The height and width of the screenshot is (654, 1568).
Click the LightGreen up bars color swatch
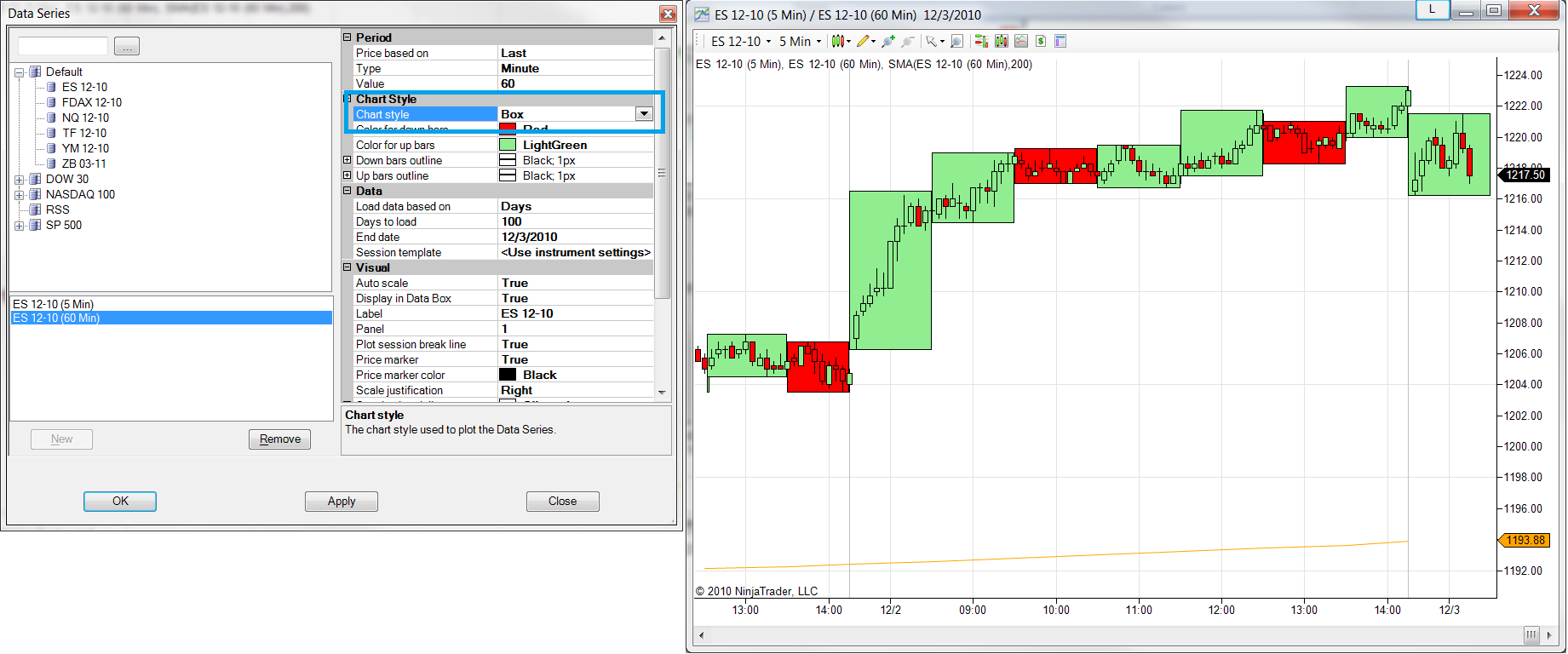pos(508,145)
